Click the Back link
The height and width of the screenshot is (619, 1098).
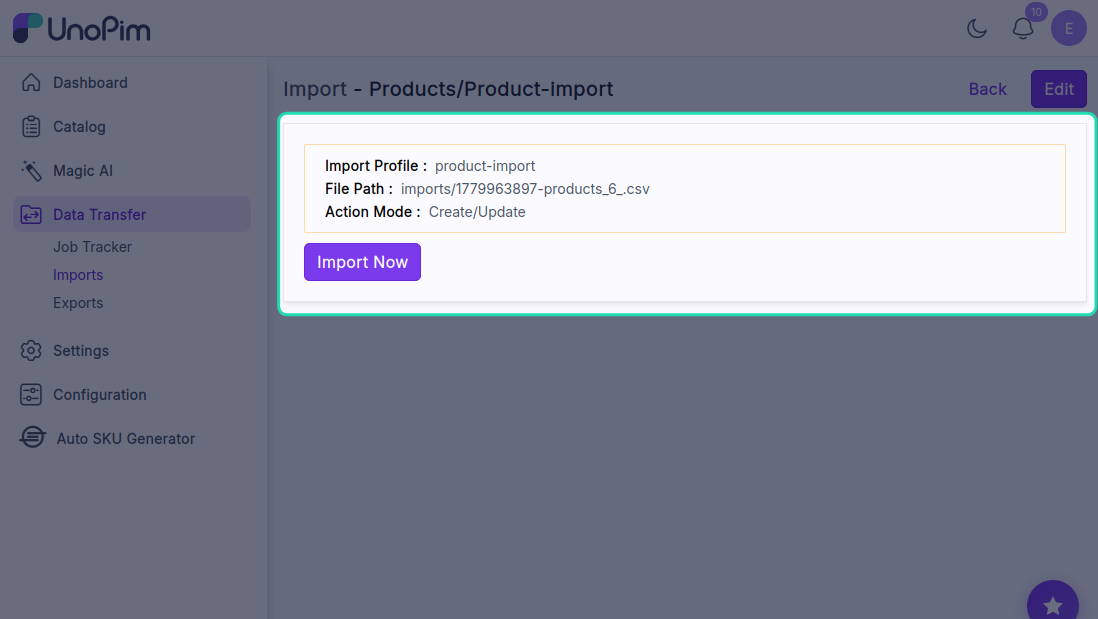click(x=987, y=89)
